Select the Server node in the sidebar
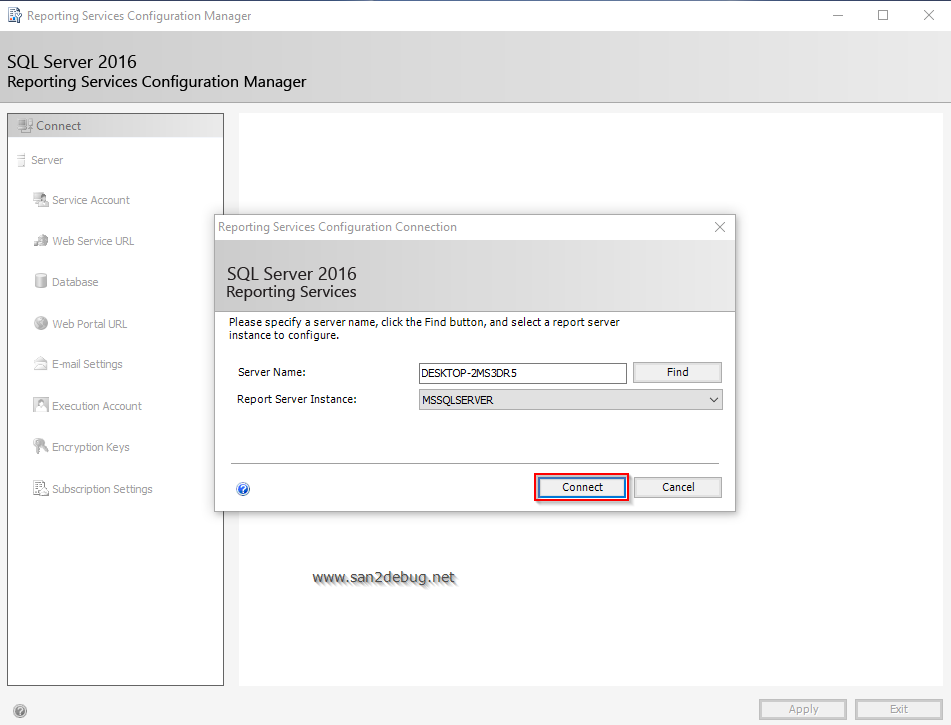Image resolution: width=951 pixels, height=725 pixels. point(44,159)
